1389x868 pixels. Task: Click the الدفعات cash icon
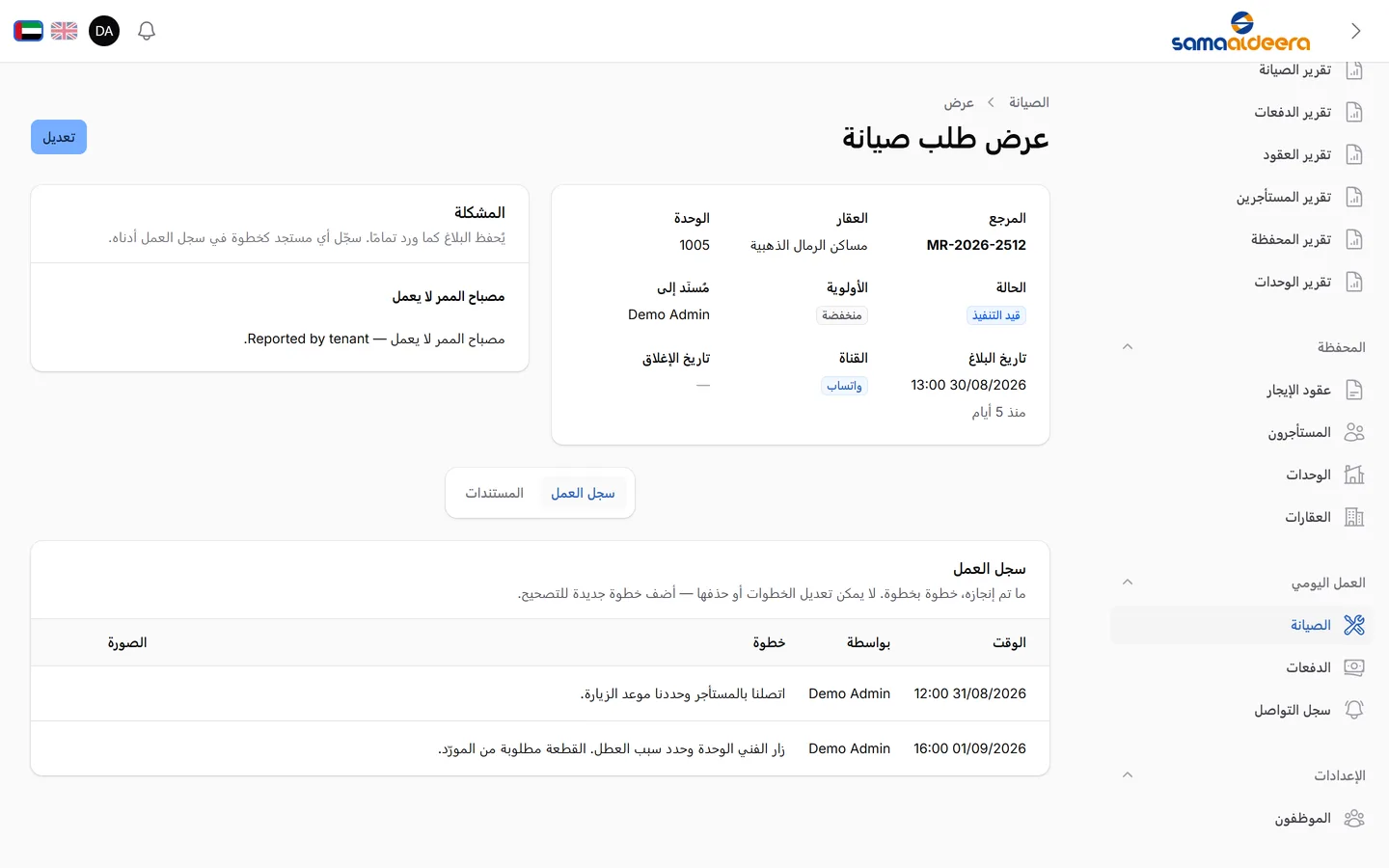pyautogui.click(x=1354, y=667)
